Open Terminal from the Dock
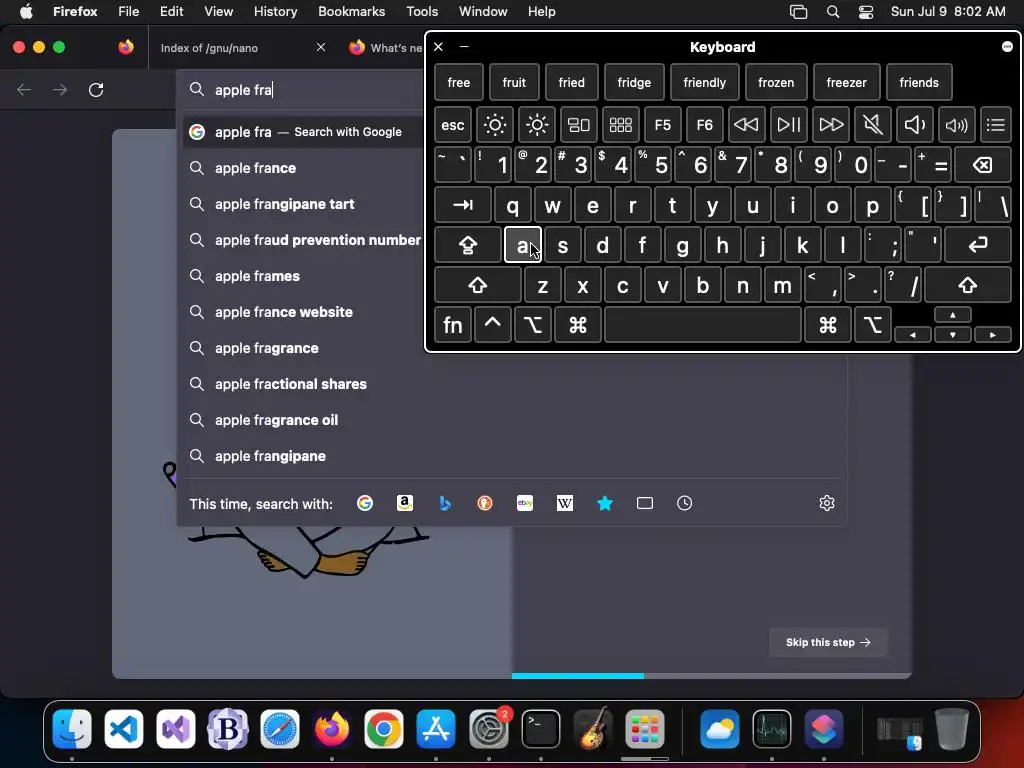The height and width of the screenshot is (768, 1024). click(x=541, y=729)
